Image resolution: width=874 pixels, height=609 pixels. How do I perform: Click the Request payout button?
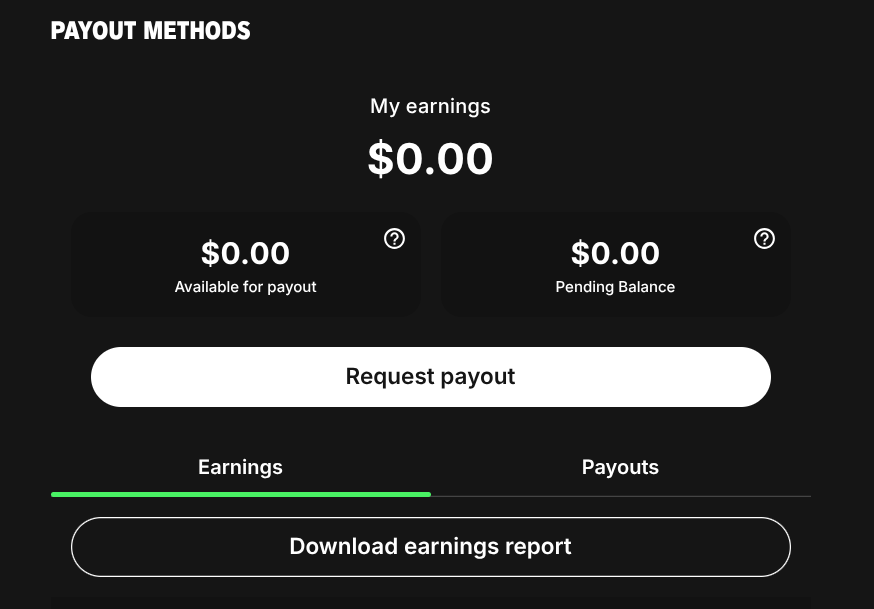431,377
